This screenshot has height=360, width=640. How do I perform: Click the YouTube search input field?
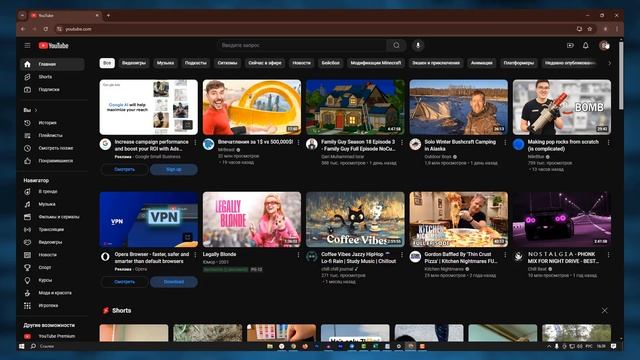(x=302, y=45)
